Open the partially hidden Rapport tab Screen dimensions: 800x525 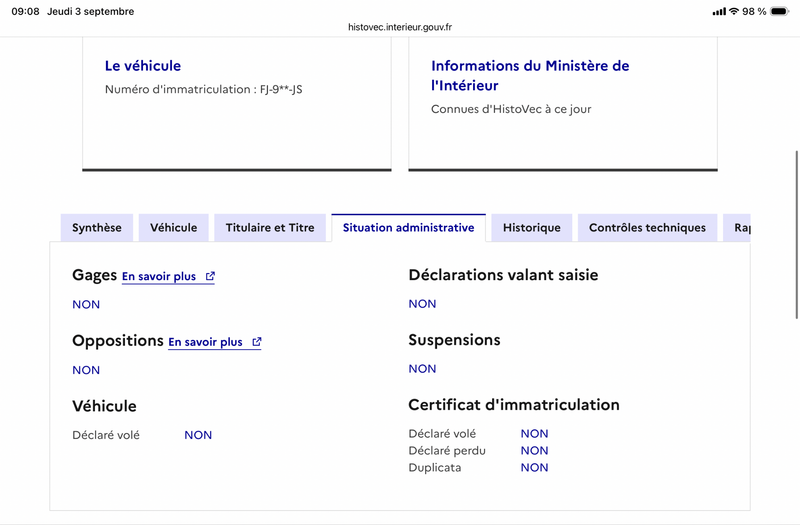point(737,228)
